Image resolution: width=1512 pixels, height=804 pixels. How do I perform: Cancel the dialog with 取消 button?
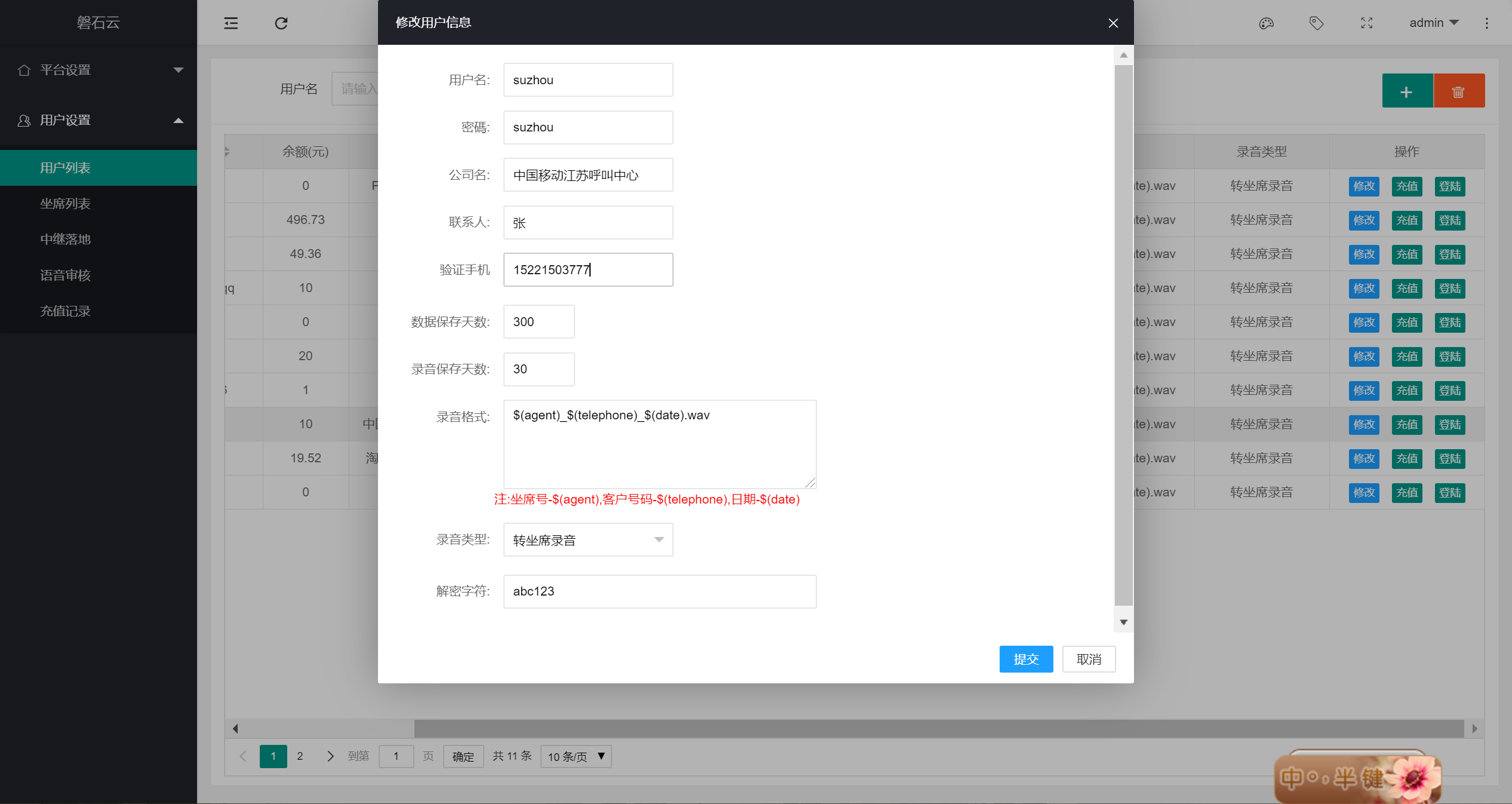pos(1089,659)
